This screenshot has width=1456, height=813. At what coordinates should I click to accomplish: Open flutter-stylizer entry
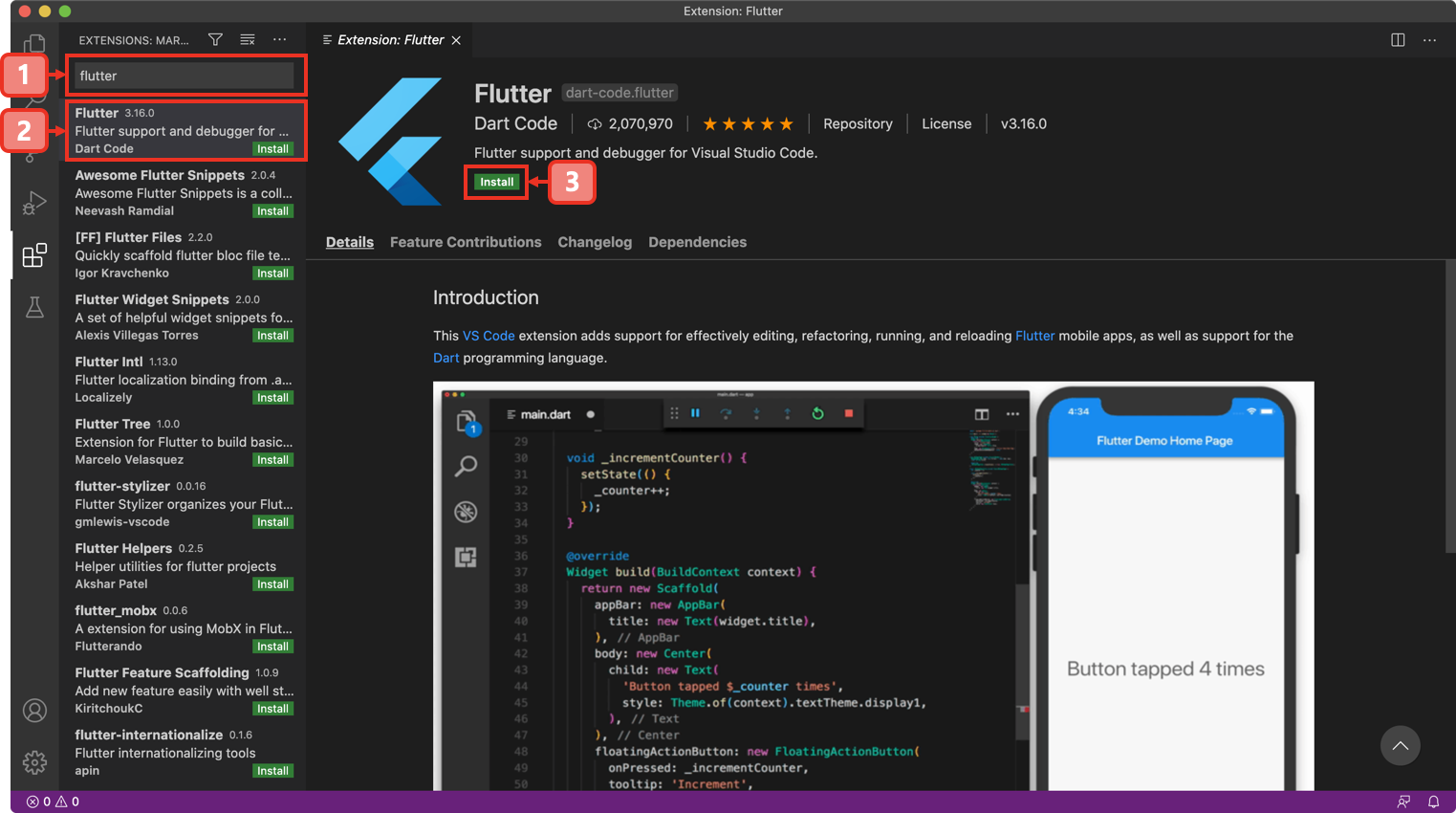coord(185,503)
